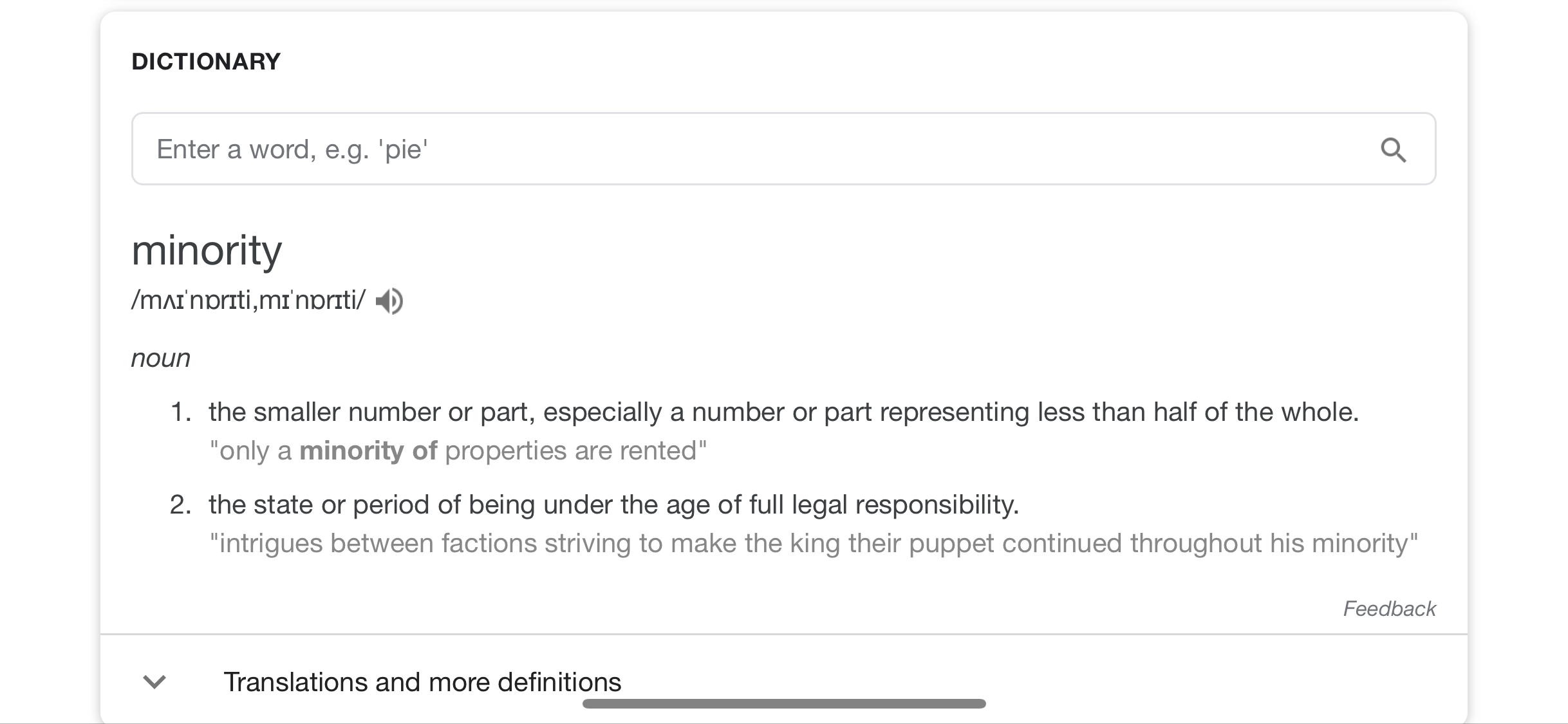Click the headword 'minority'
Screen dimensions: 1568x724
[x=207, y=251]
